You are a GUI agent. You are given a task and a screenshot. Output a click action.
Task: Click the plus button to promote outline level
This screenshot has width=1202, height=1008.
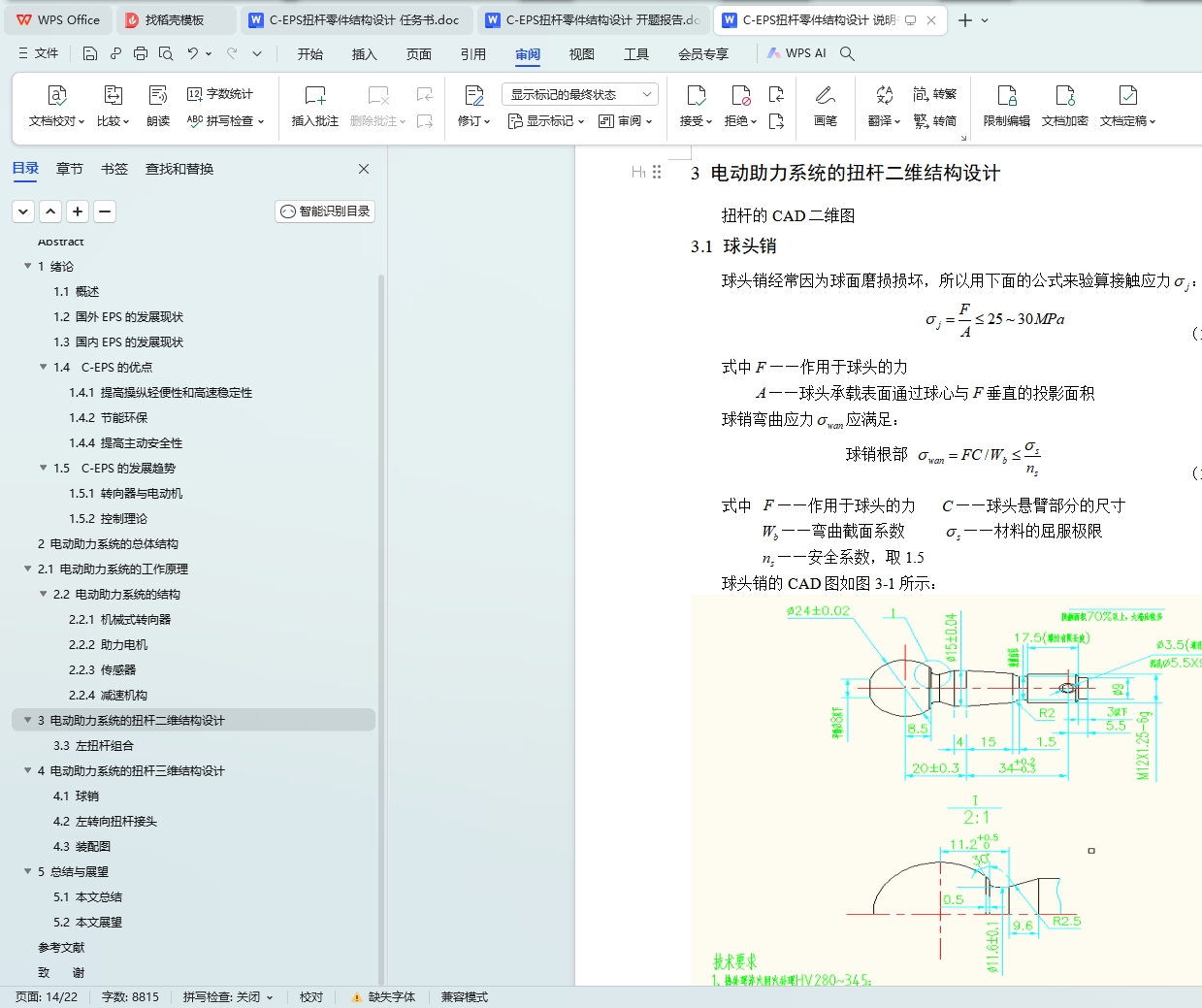[78, 211]
